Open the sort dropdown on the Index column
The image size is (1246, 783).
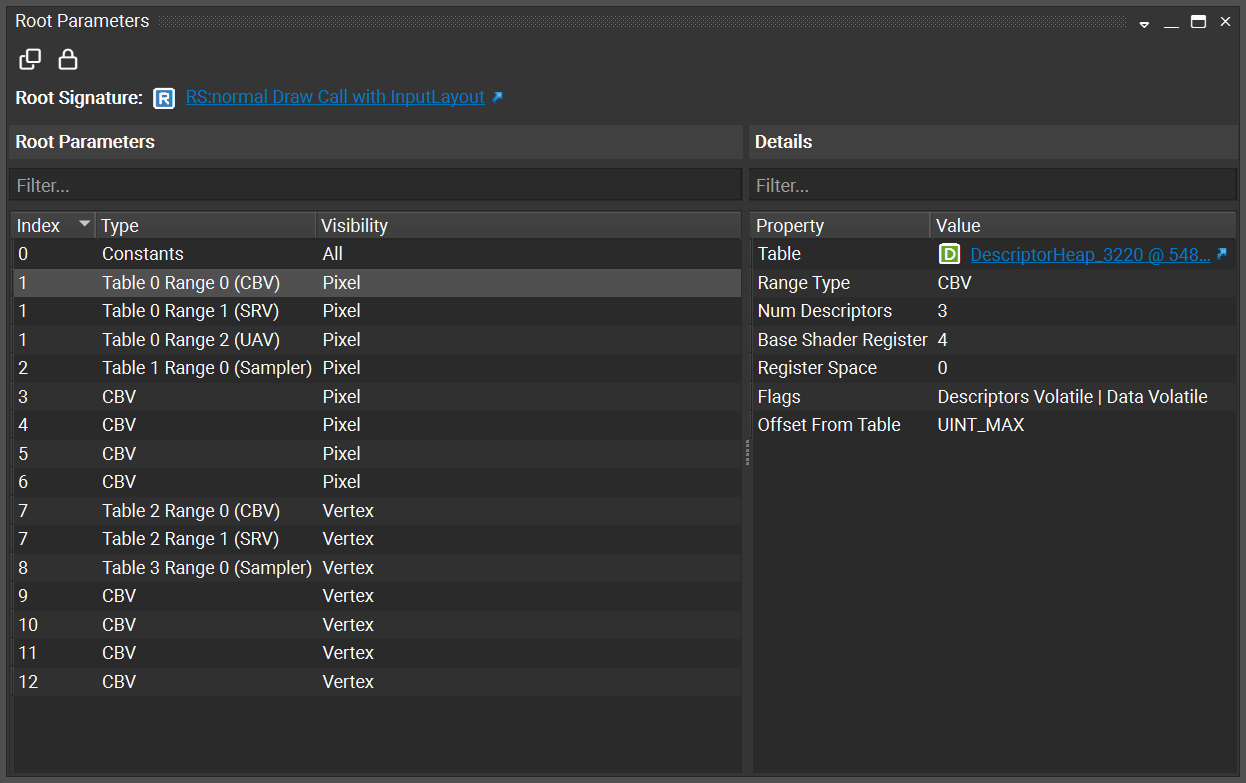pyautogui.click(x=84, y=224)
